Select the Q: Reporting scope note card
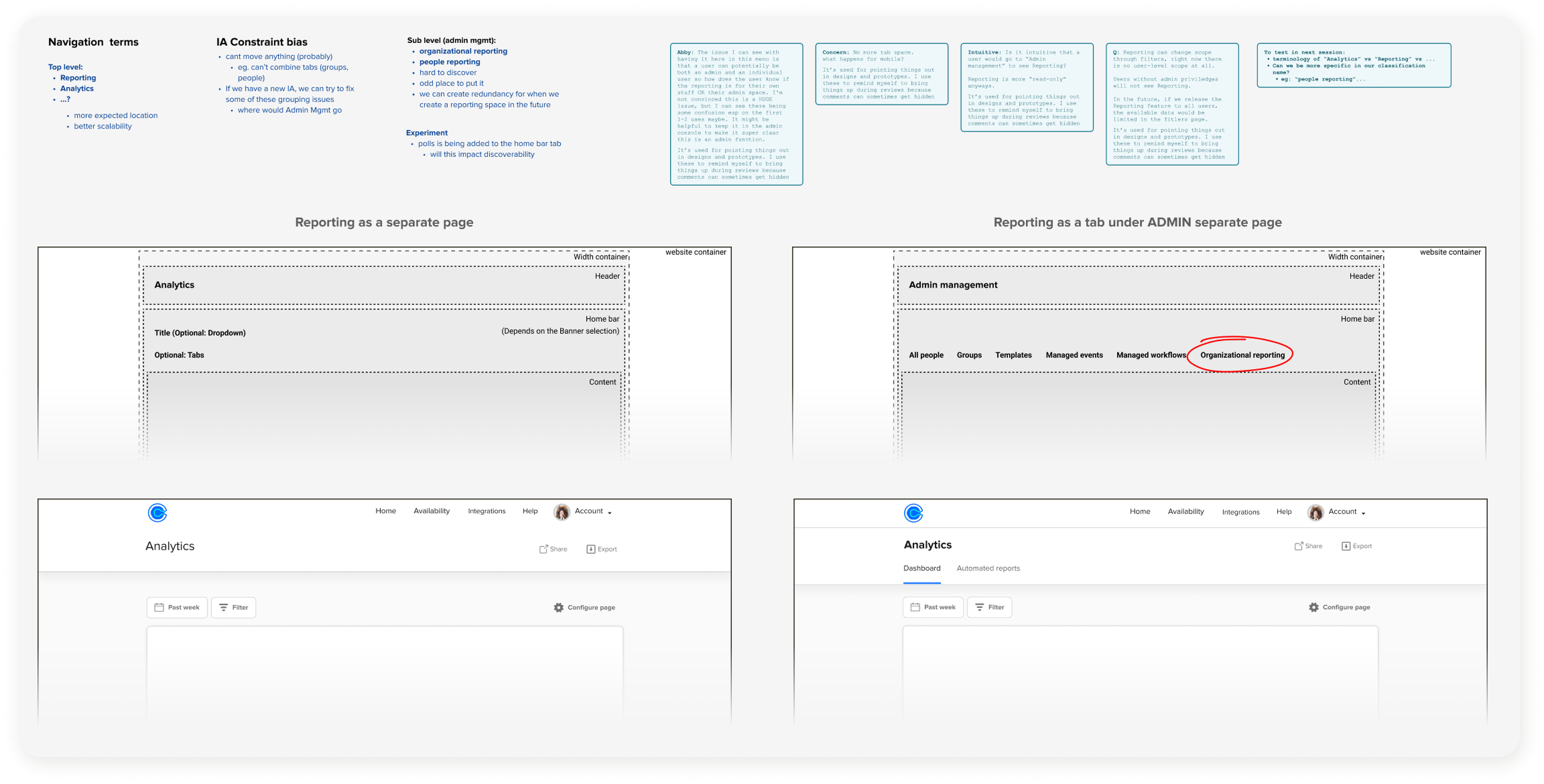The image size is (1544, 784). (1172, 104)
